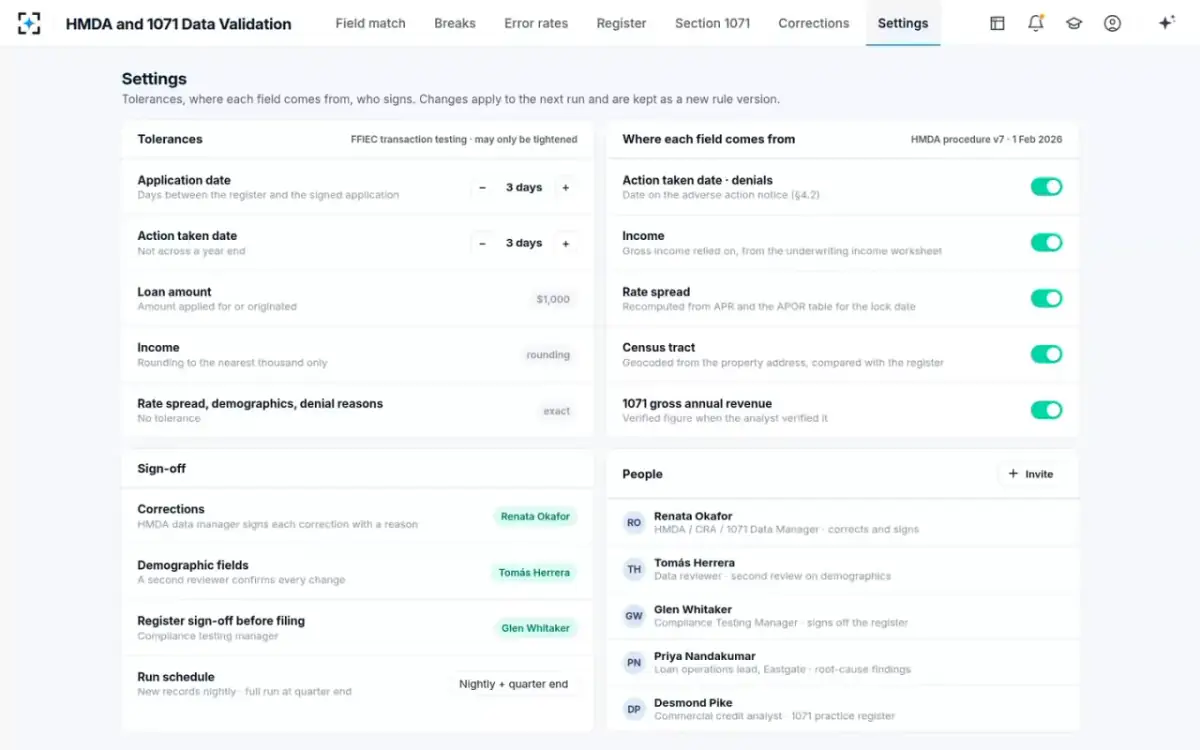Viewport: 1200px width, 750px height.
Task: Select the Settings tab
Action: tap(903, 23)
